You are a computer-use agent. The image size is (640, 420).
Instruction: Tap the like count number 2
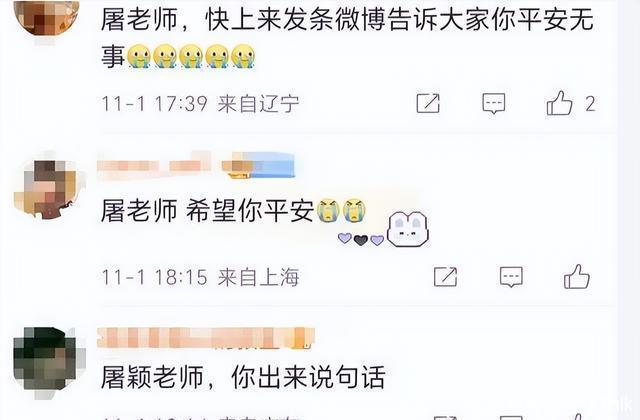pos(590,104)
